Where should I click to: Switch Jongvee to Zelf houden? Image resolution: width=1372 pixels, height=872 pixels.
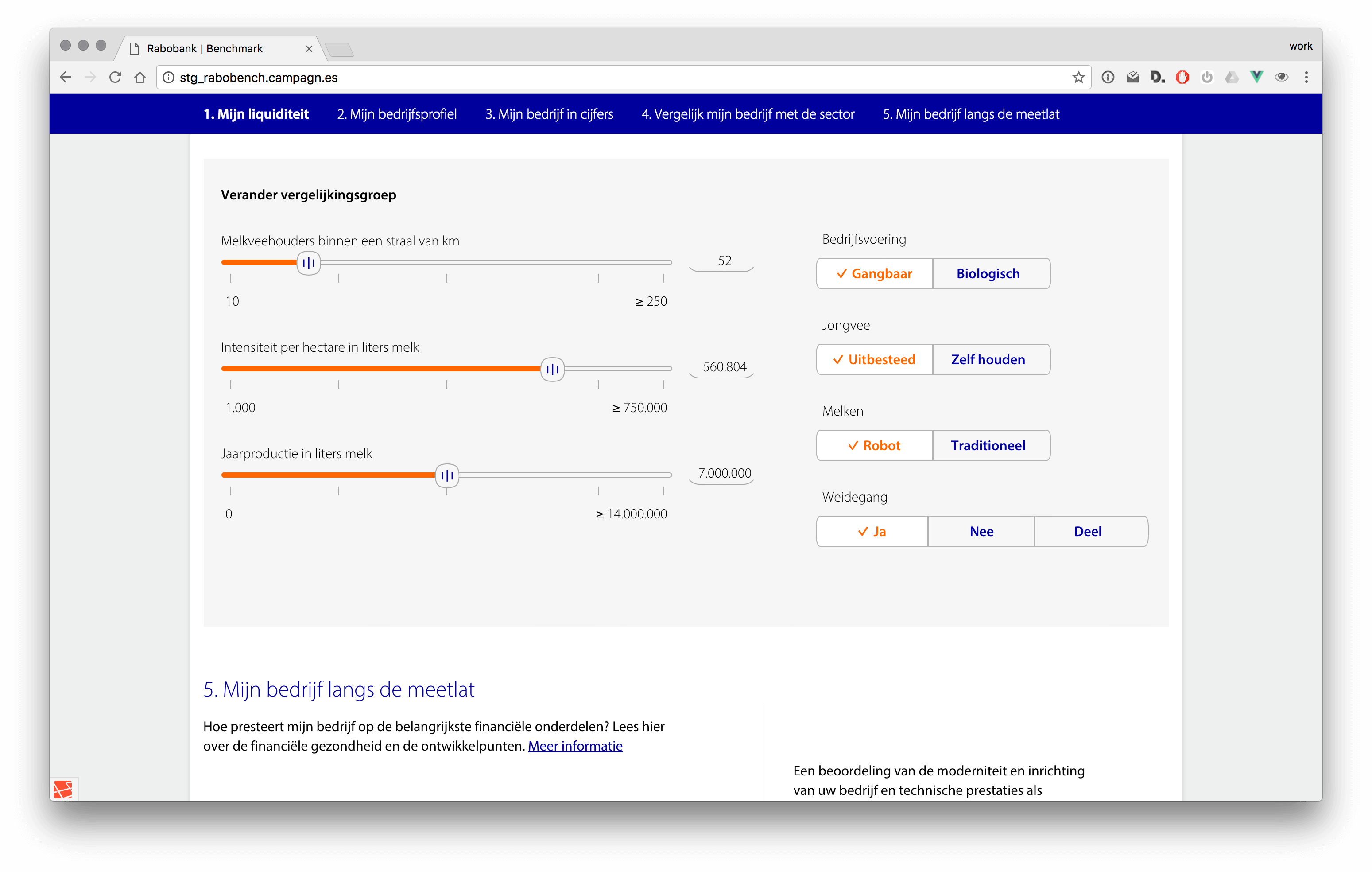992,359
